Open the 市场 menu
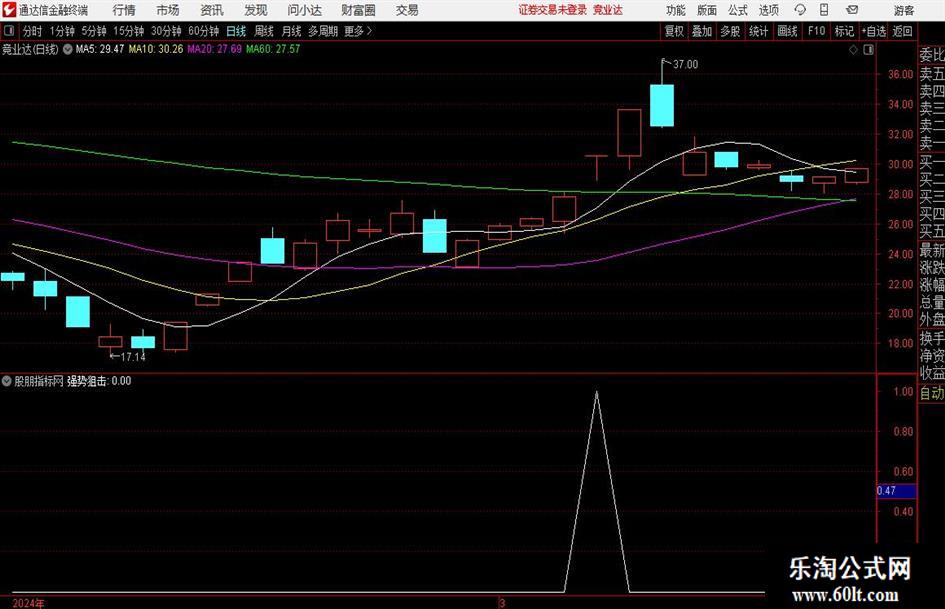 (168, 10)
